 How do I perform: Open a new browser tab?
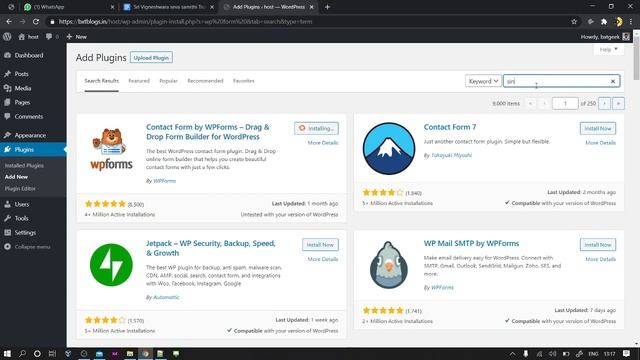click(327, 7)
